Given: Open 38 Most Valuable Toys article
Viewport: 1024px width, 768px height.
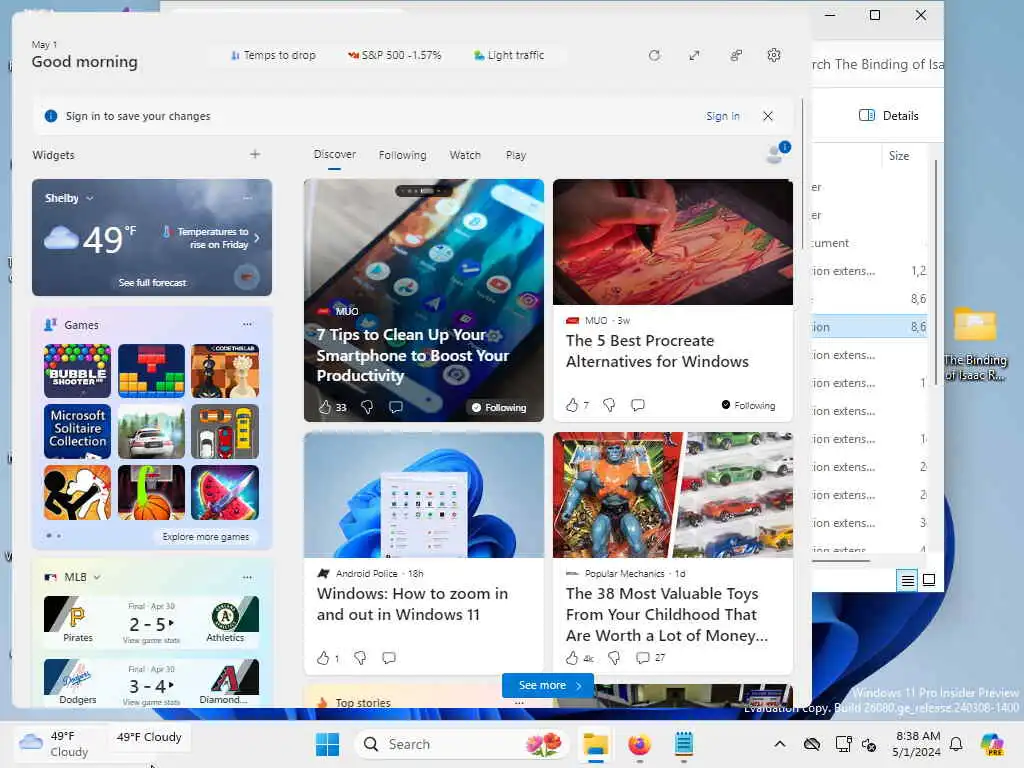Looking at the screenshot, I should [667, 614].
